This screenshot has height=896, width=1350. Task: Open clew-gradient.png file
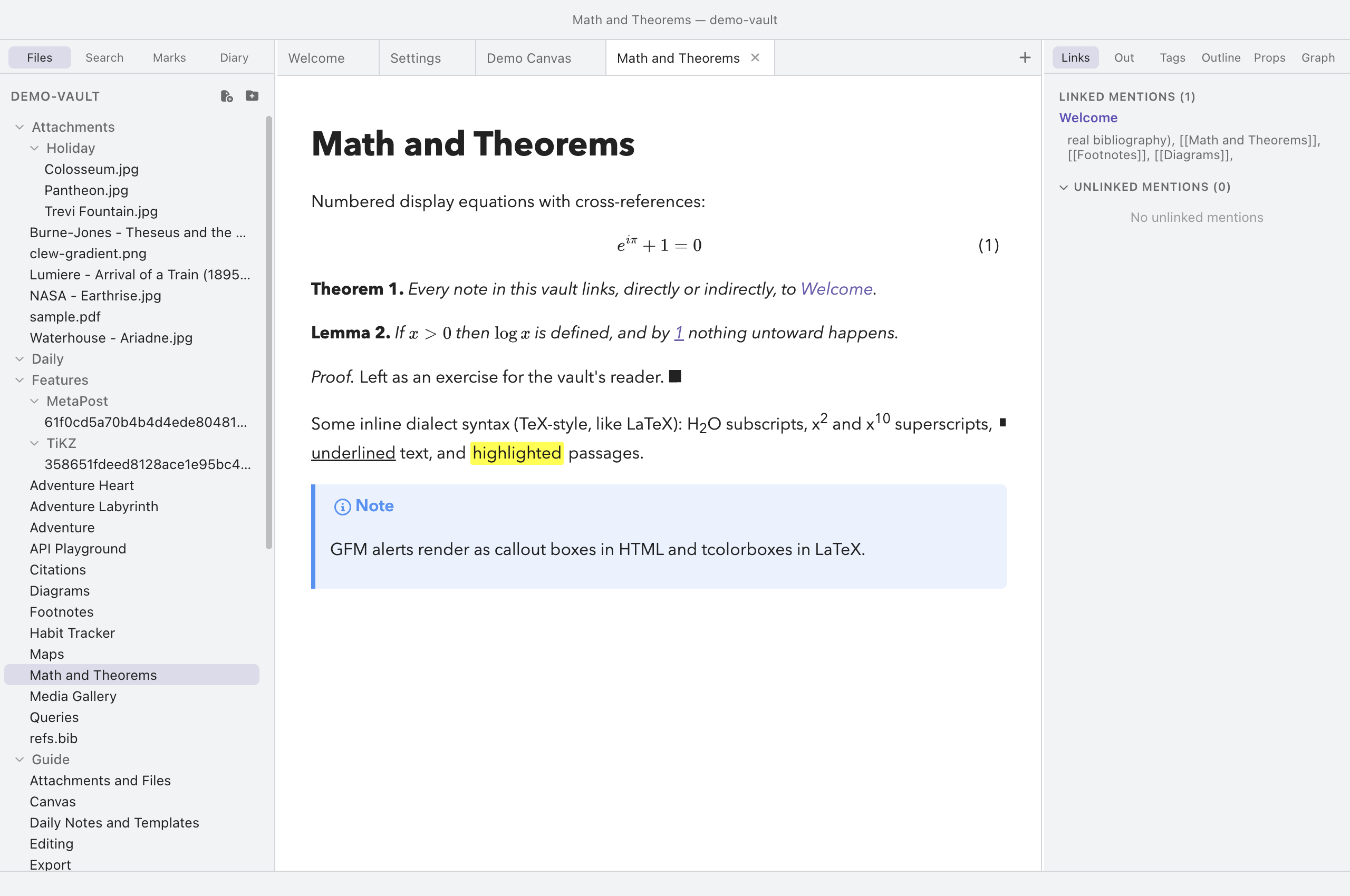coord(88,254)
